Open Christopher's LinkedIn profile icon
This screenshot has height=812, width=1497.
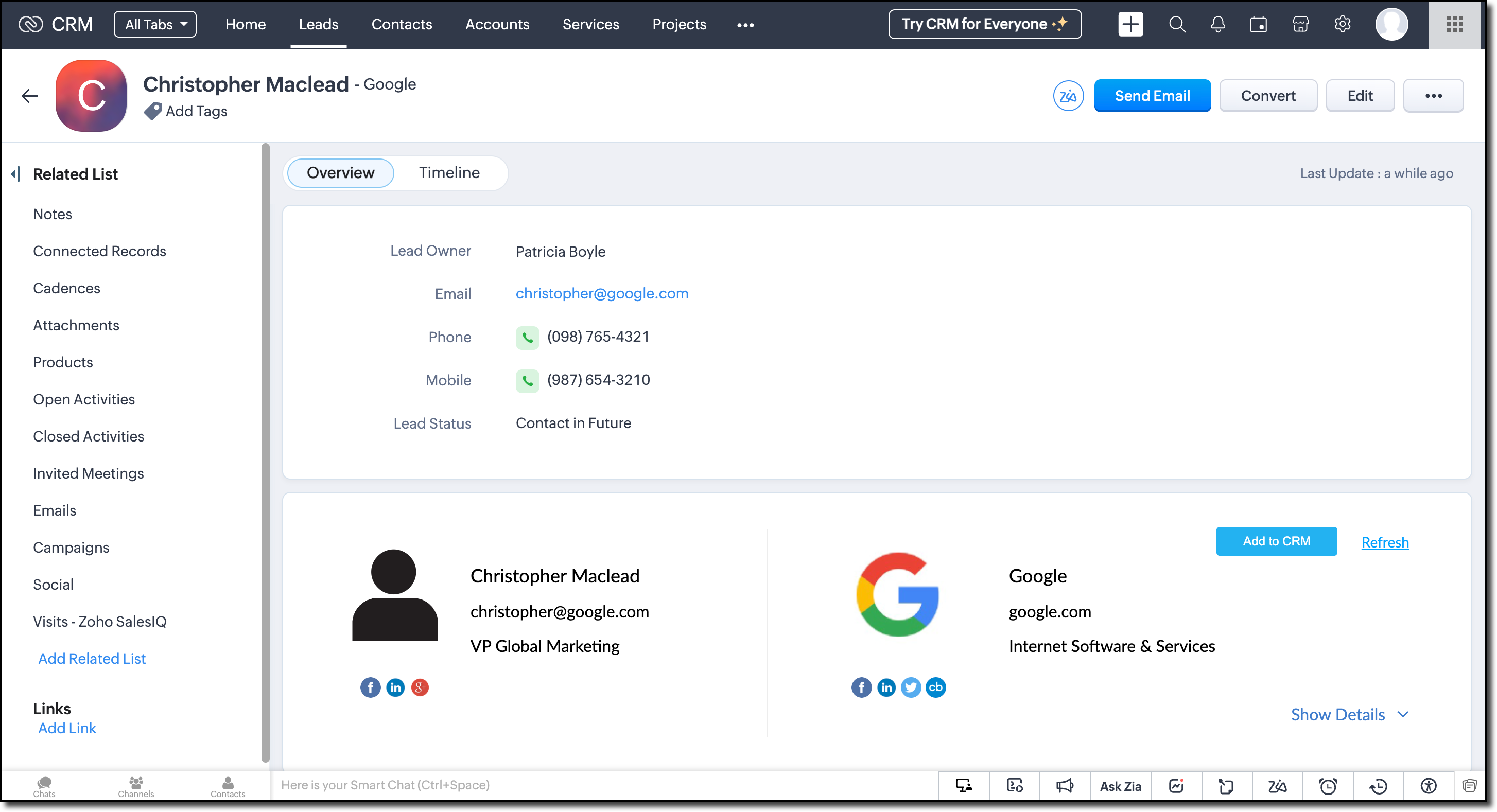pos(395,687)
